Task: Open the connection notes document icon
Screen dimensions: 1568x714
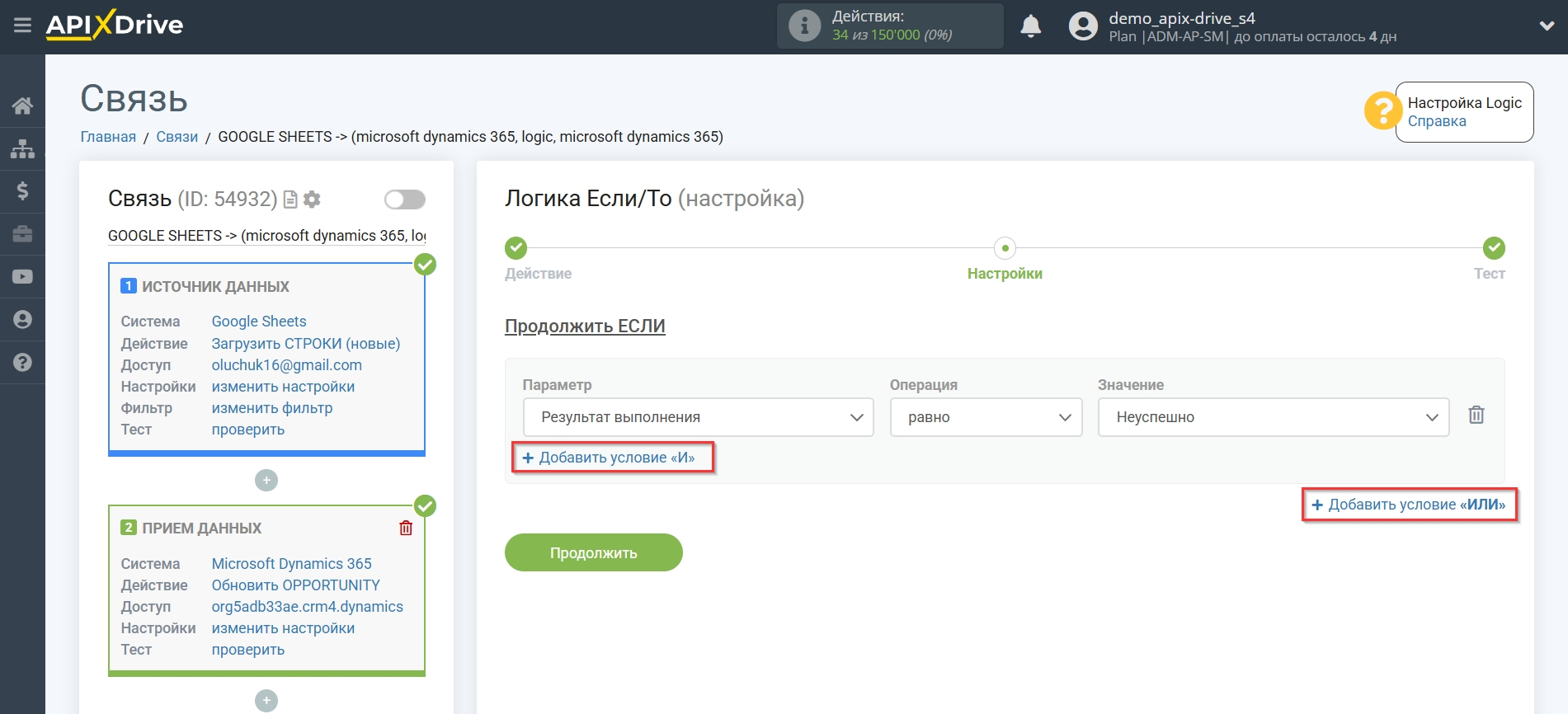Action: pyautogui.click(x=290, y=200)
